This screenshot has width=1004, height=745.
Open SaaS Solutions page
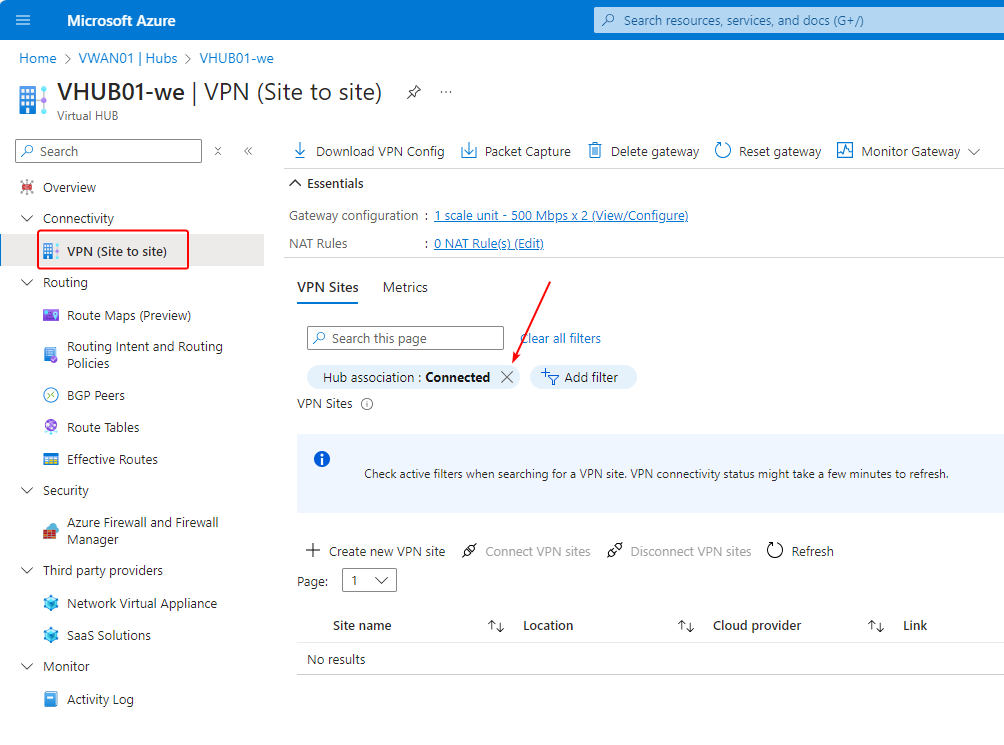coord(109,636)
